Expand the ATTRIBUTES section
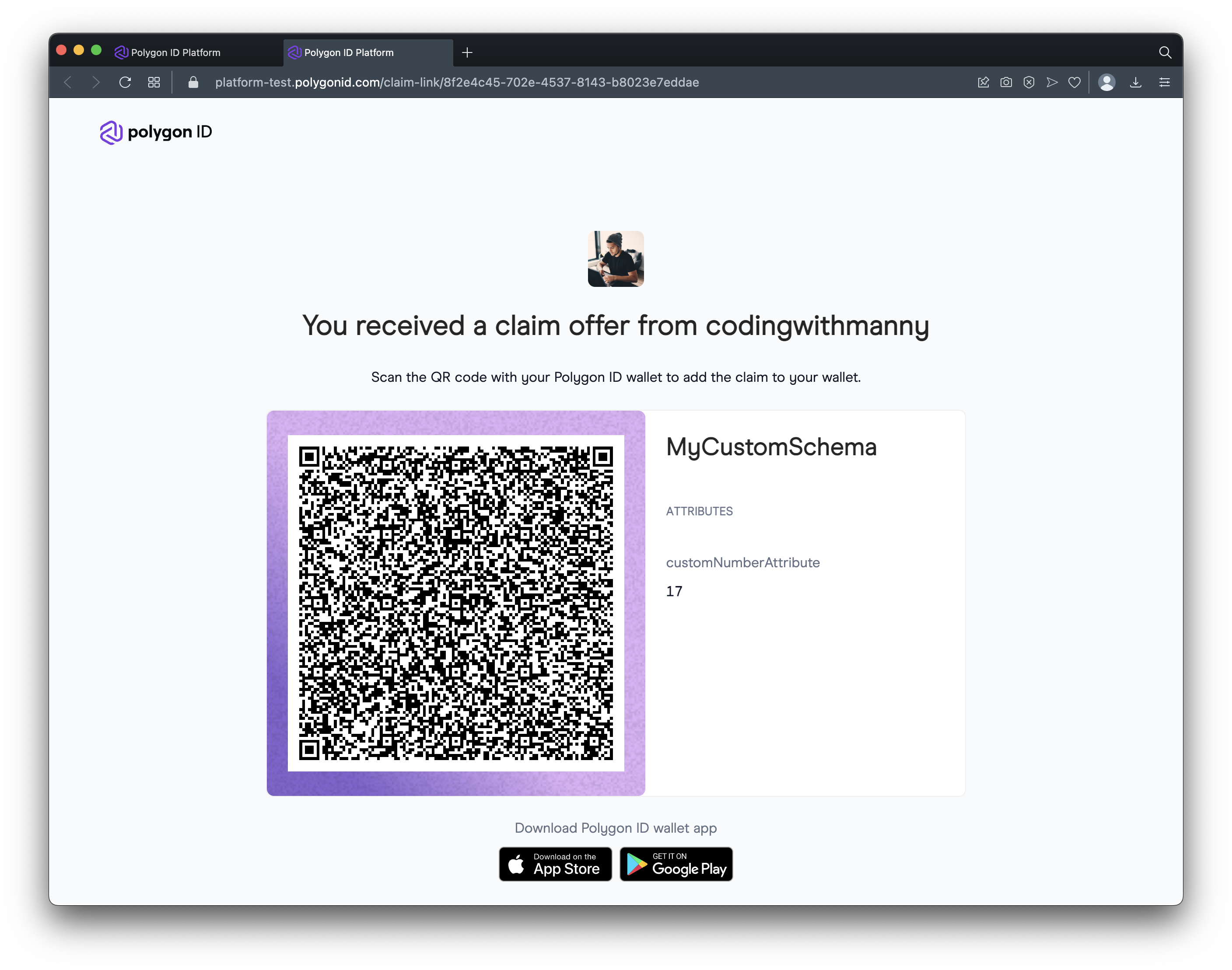 coord(700,511)
